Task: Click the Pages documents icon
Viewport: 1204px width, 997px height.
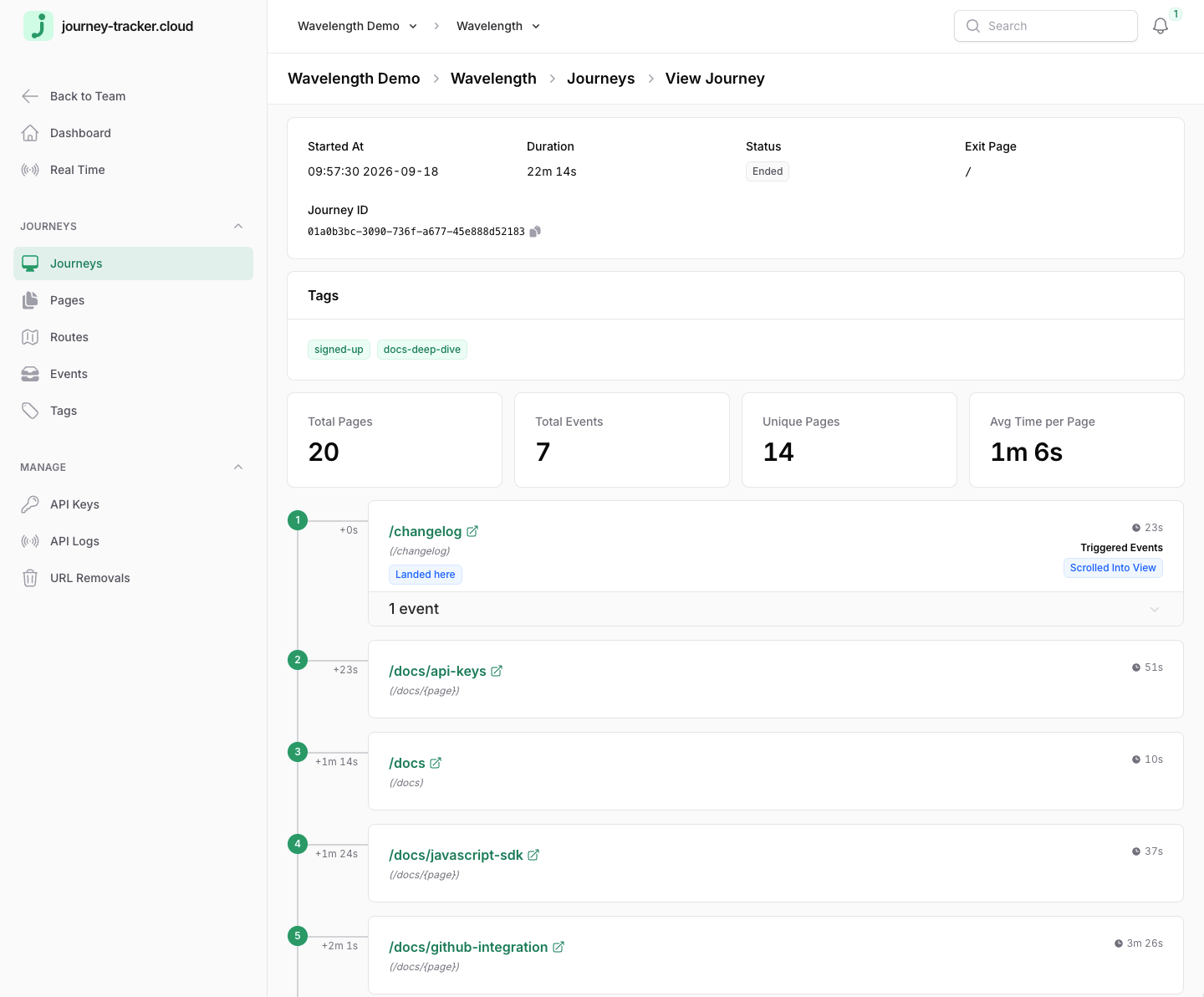Action: 30,300
